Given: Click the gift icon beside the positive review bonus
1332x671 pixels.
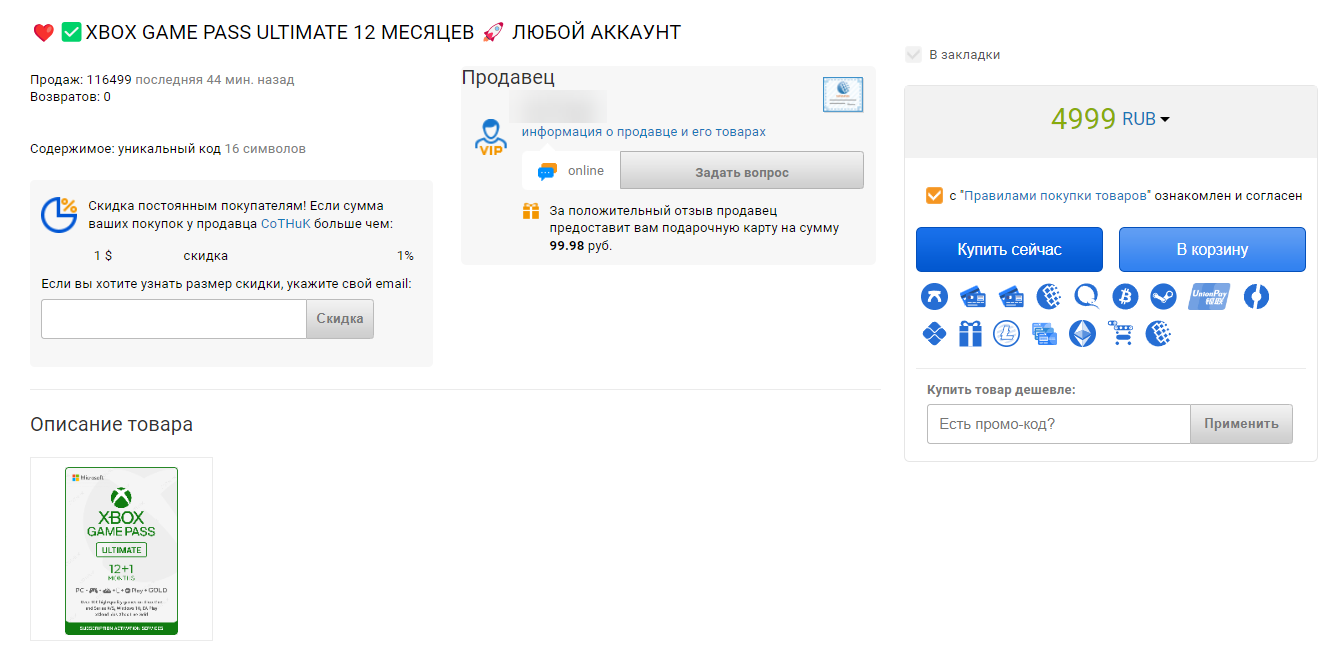Looking at the screenshot, I should tap(531, 211).
